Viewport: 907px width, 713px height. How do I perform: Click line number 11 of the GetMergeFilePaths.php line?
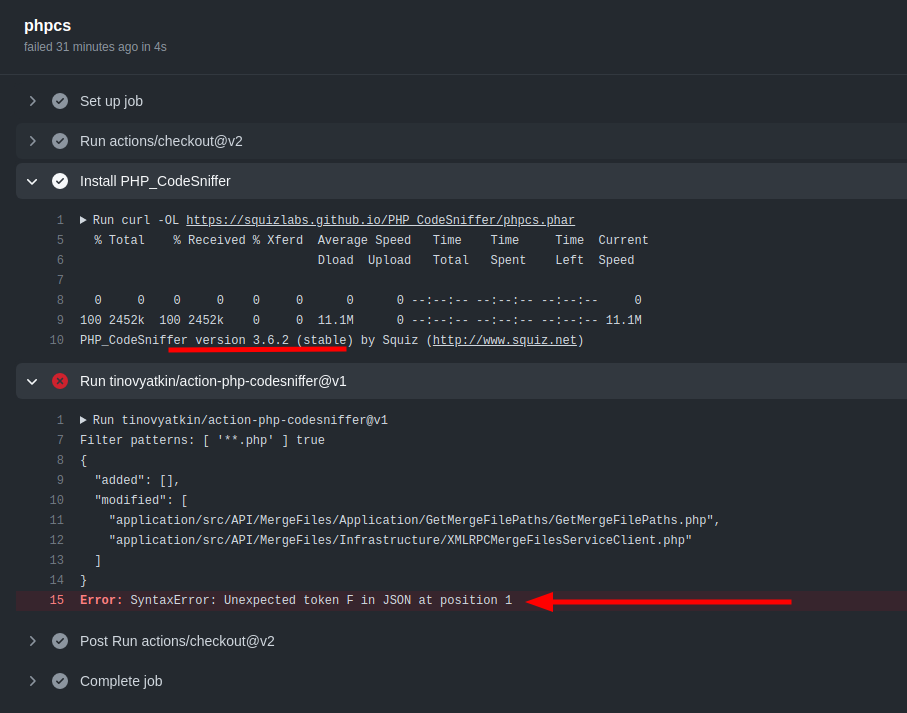click(x=57, y=520)
